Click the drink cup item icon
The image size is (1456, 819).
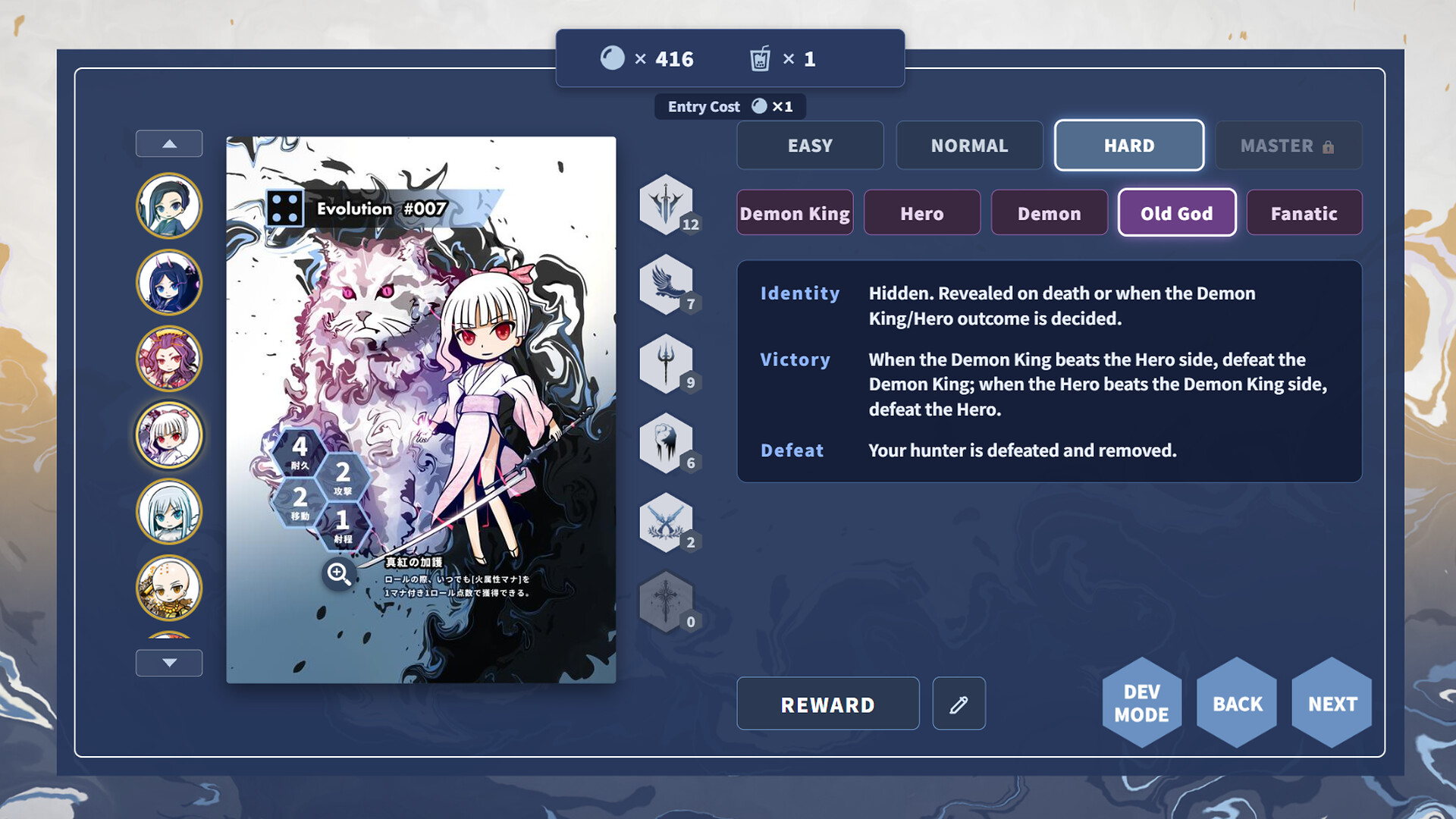tap(760, 58)
